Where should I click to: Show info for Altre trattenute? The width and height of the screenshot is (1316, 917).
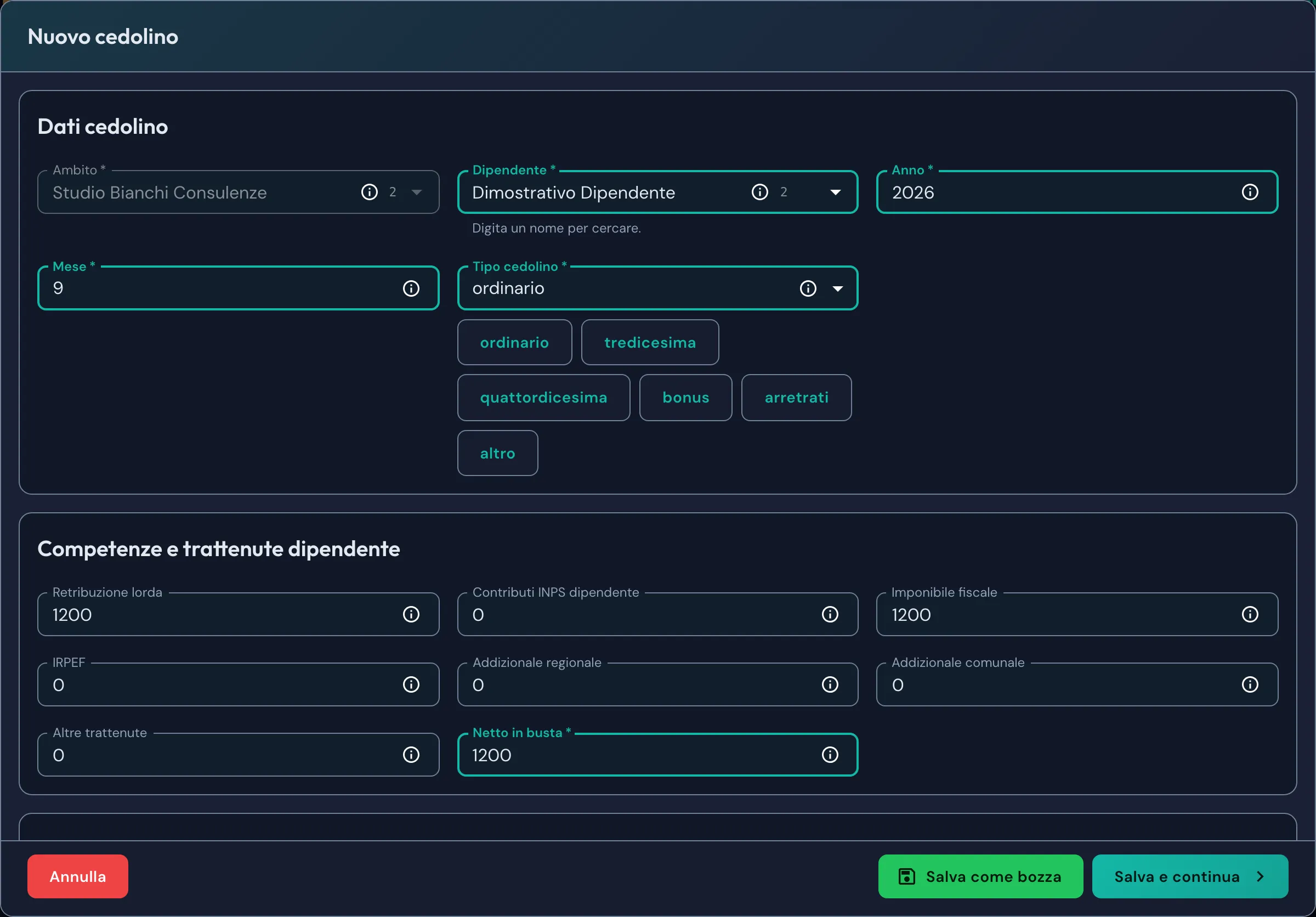[411, 755]
